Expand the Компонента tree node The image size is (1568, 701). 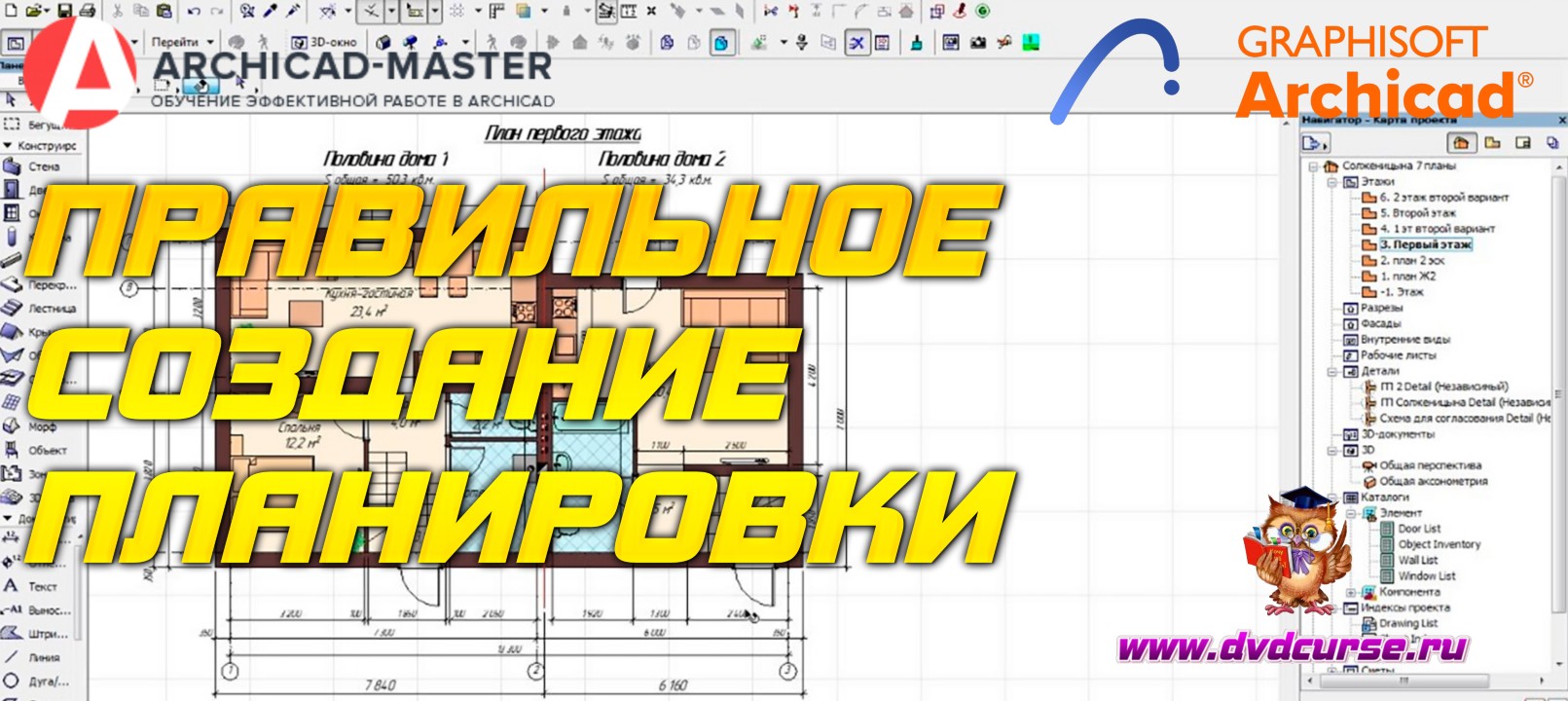coord(1351,592)
